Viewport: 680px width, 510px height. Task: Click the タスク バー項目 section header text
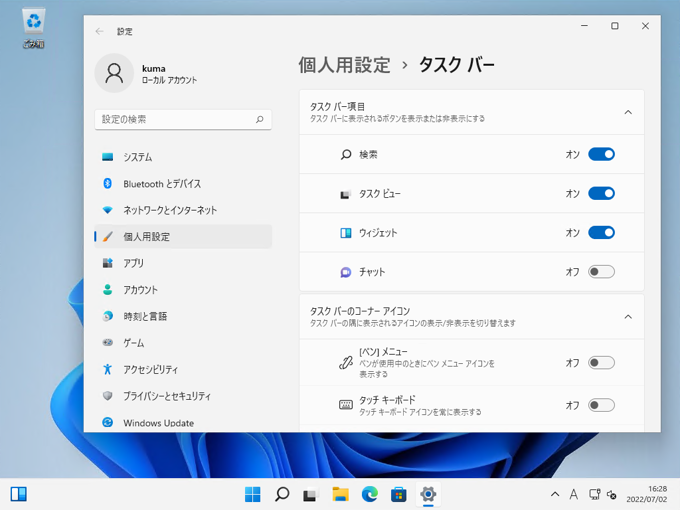click(337, 107)
